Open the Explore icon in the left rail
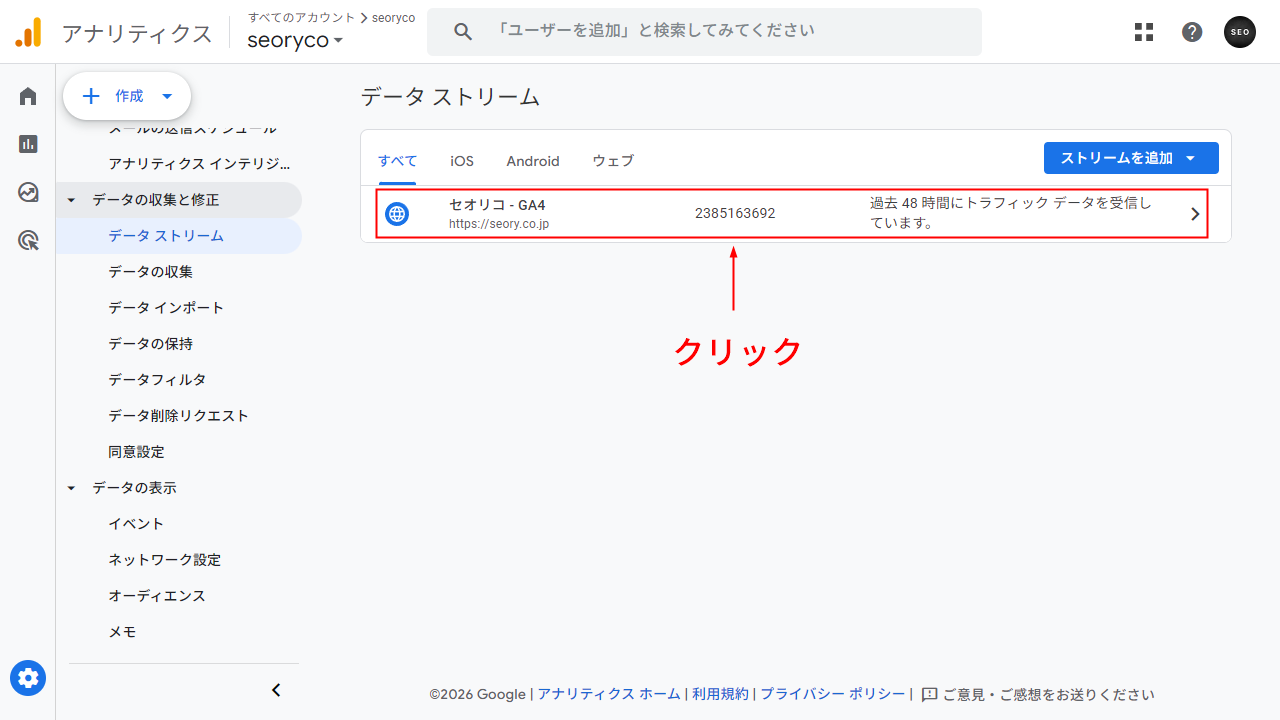 coord(27,192)
